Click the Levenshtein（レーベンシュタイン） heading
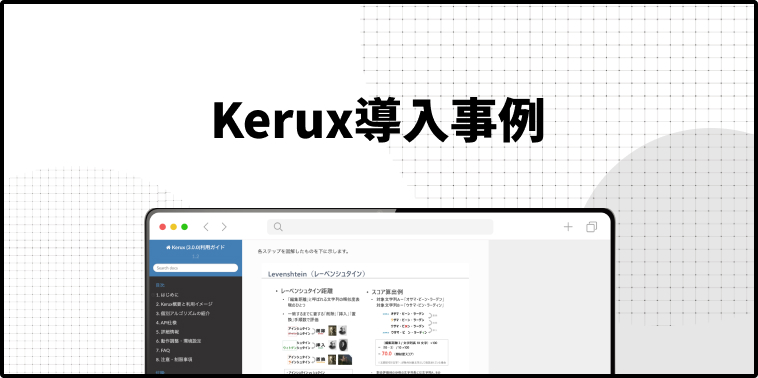This screenshot has width=758, height=378. (x=317, y=274)
